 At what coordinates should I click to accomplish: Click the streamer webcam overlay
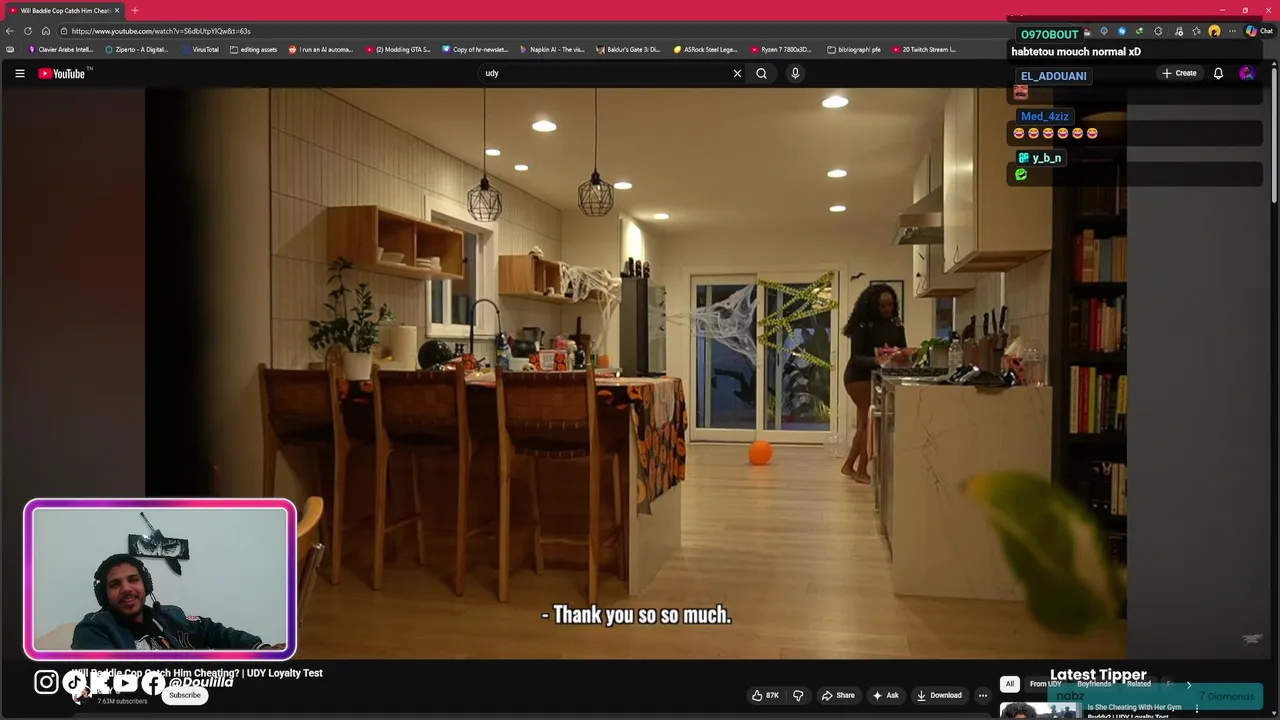[x=160, y=580]
